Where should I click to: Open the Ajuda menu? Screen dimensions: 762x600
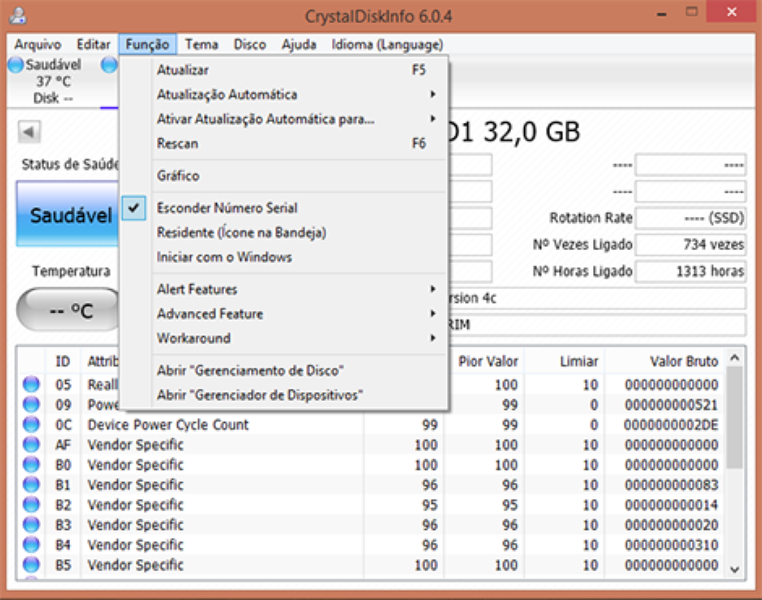(299, 45)
